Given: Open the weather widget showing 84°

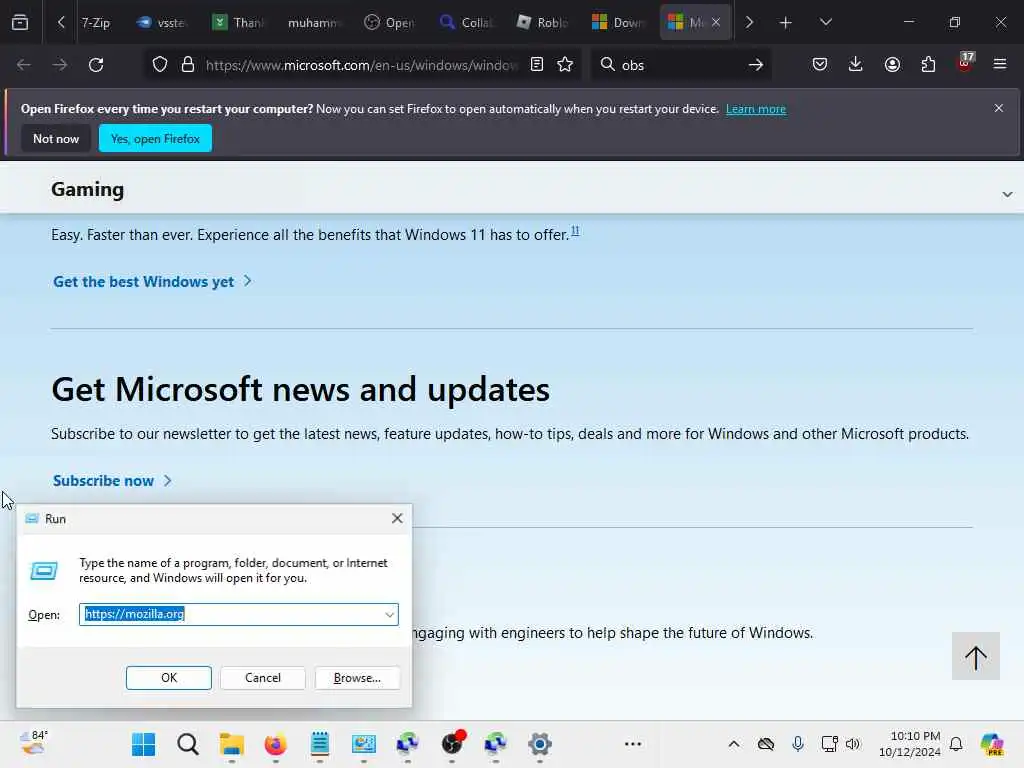Looking at the screenshot, I should [34, 743].
